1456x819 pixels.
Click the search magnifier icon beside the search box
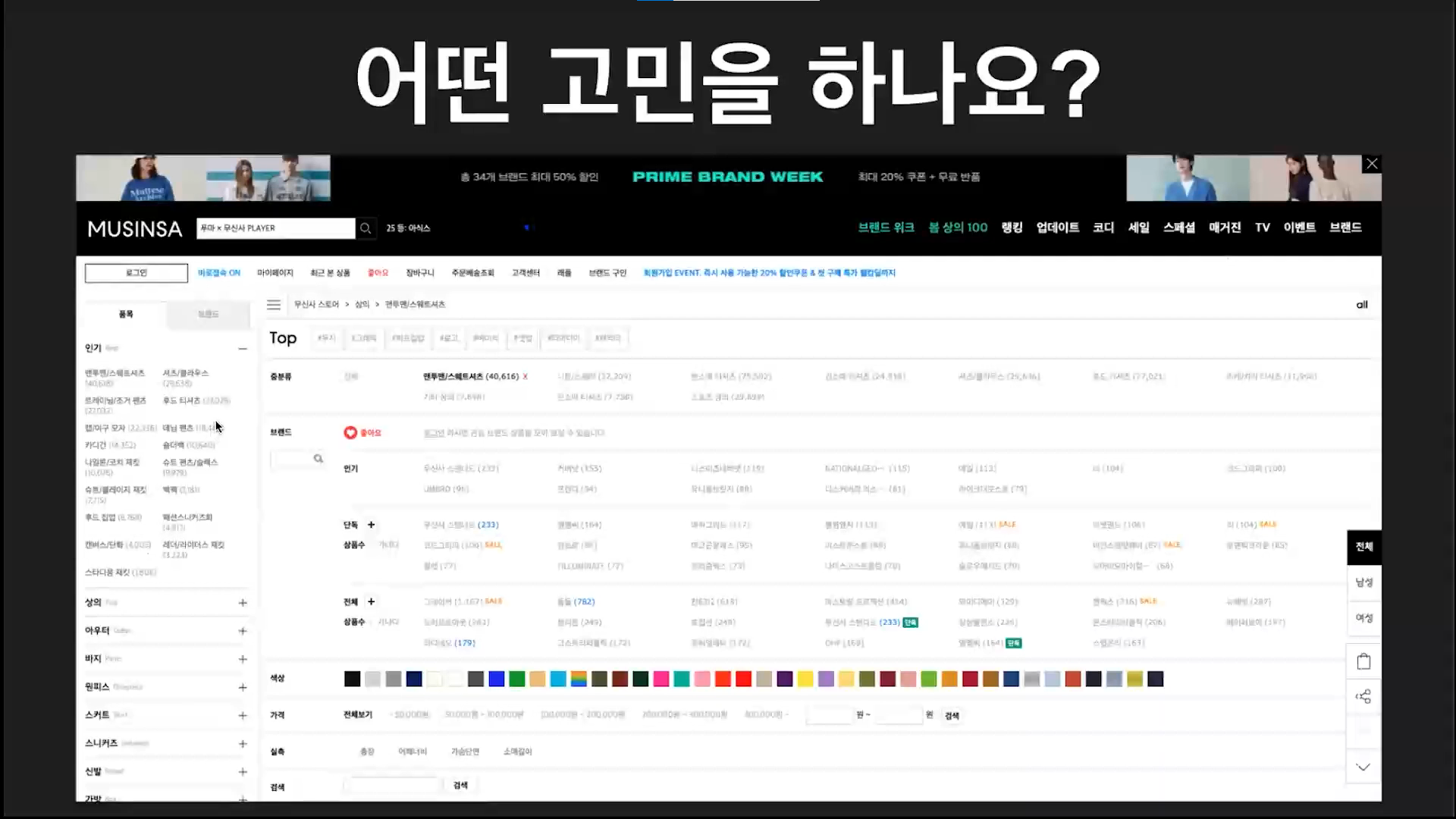pyautogui.click(x=366, y=228)
